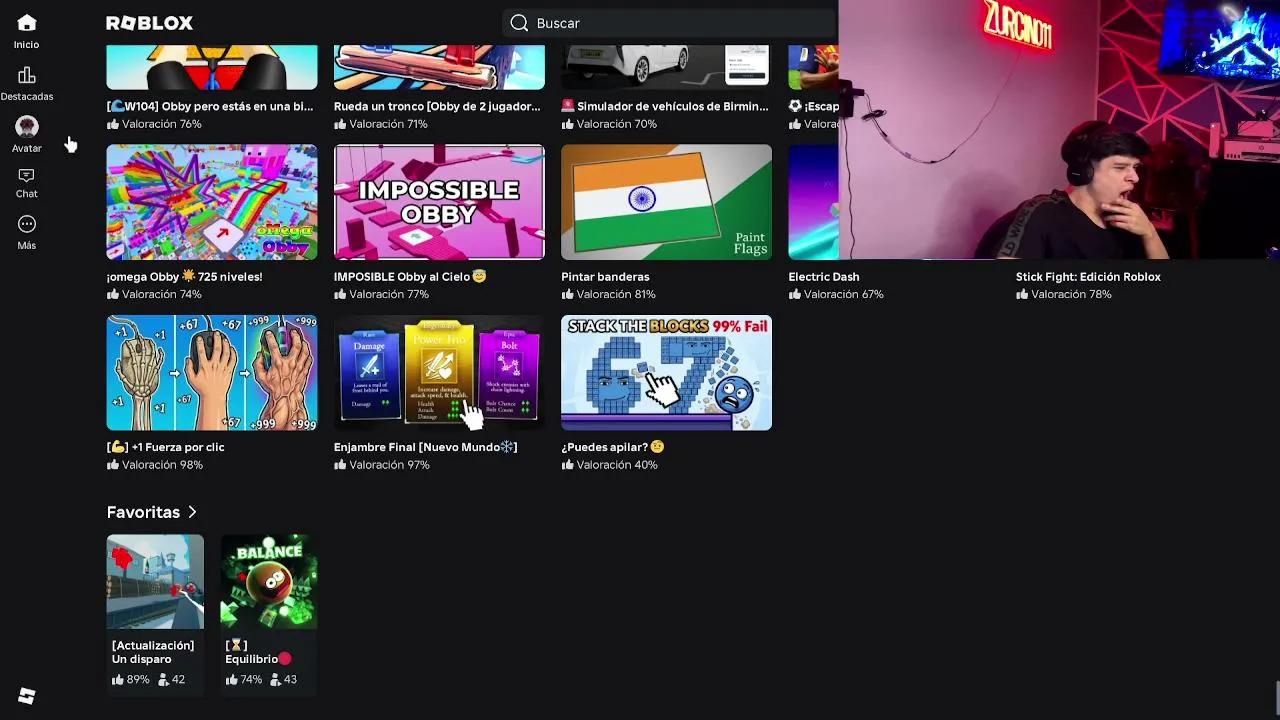
Task: Click 'Valoración 40%' rating text
Action: [617, 465]
